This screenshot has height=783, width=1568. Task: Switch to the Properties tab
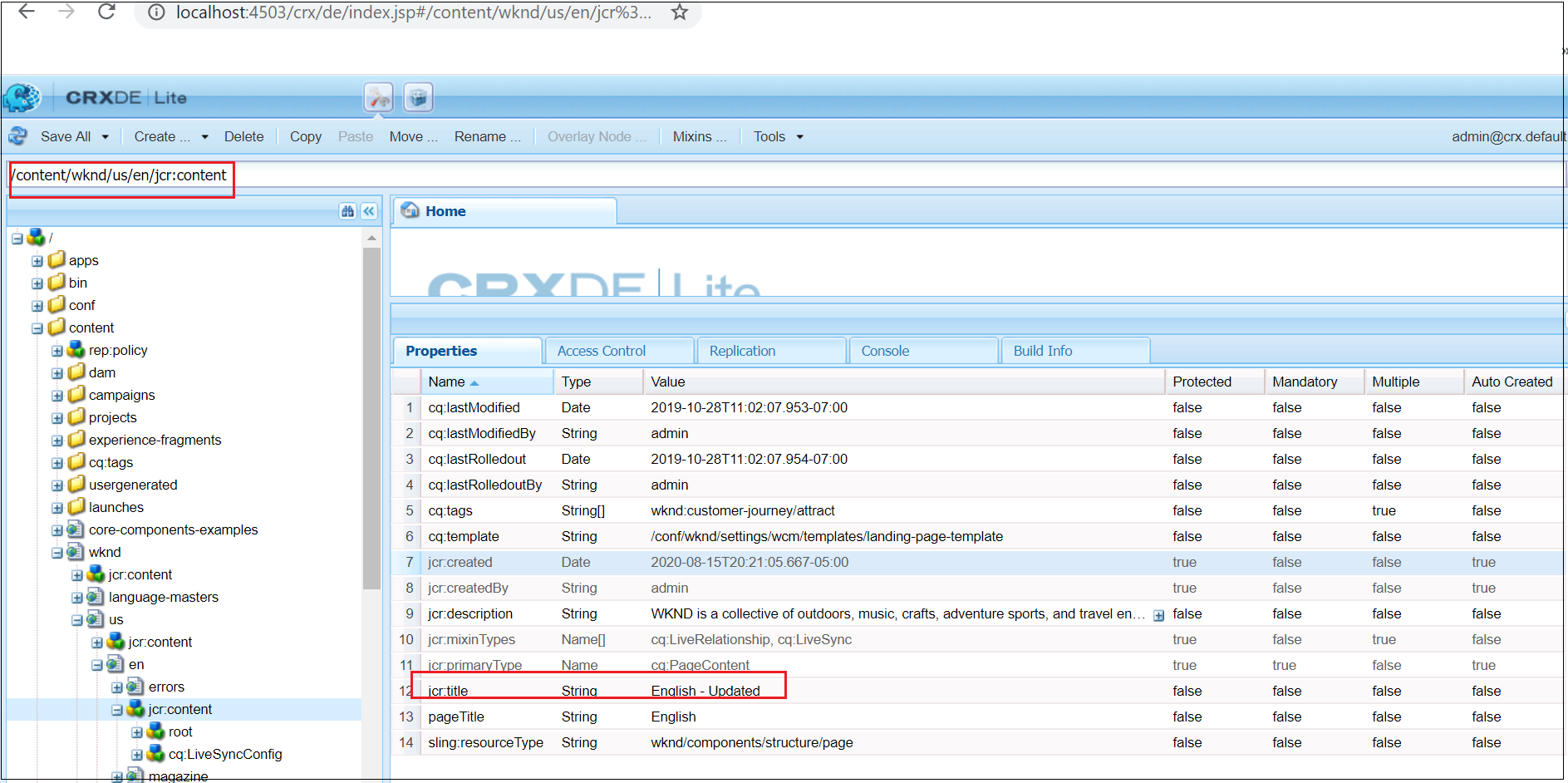point(468,351)
